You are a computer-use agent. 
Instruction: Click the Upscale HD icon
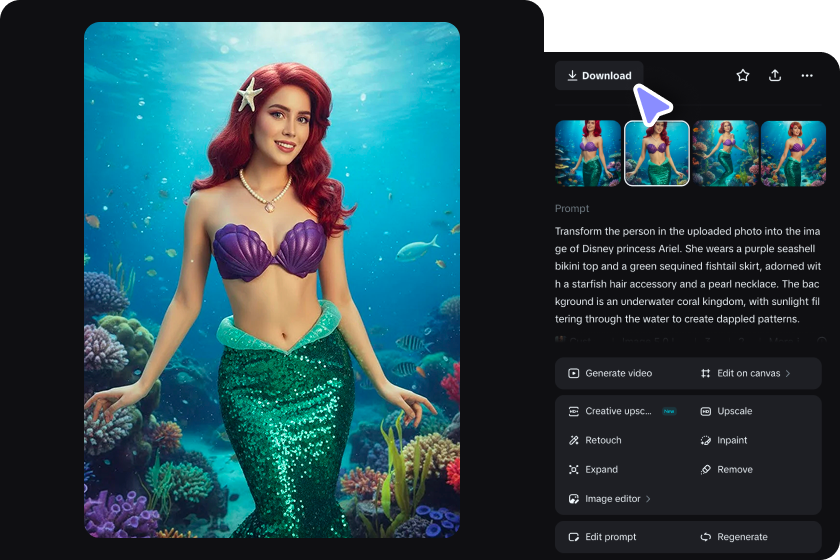point(706,411)
